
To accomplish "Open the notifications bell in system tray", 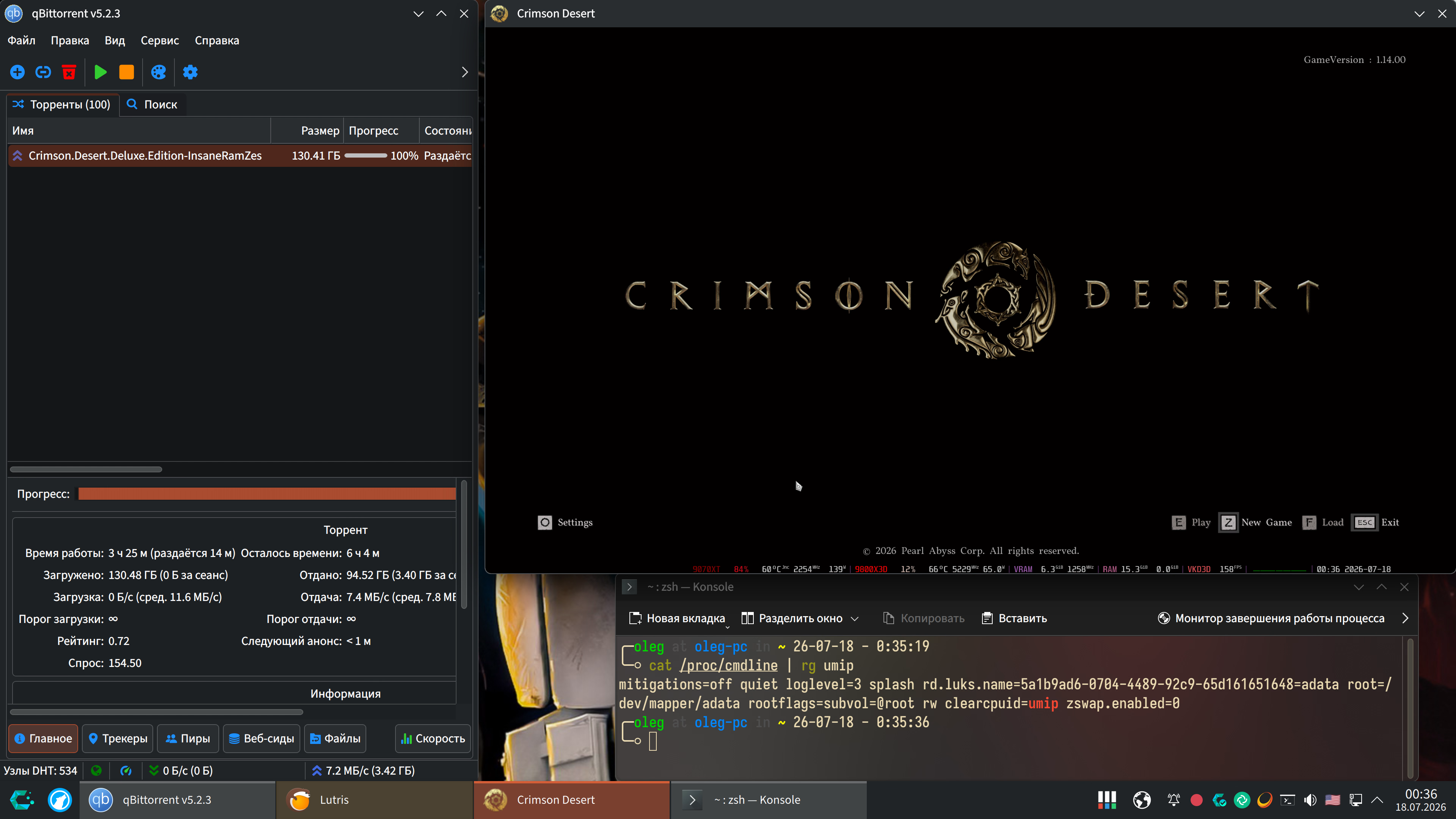I will coord(1174,800).
